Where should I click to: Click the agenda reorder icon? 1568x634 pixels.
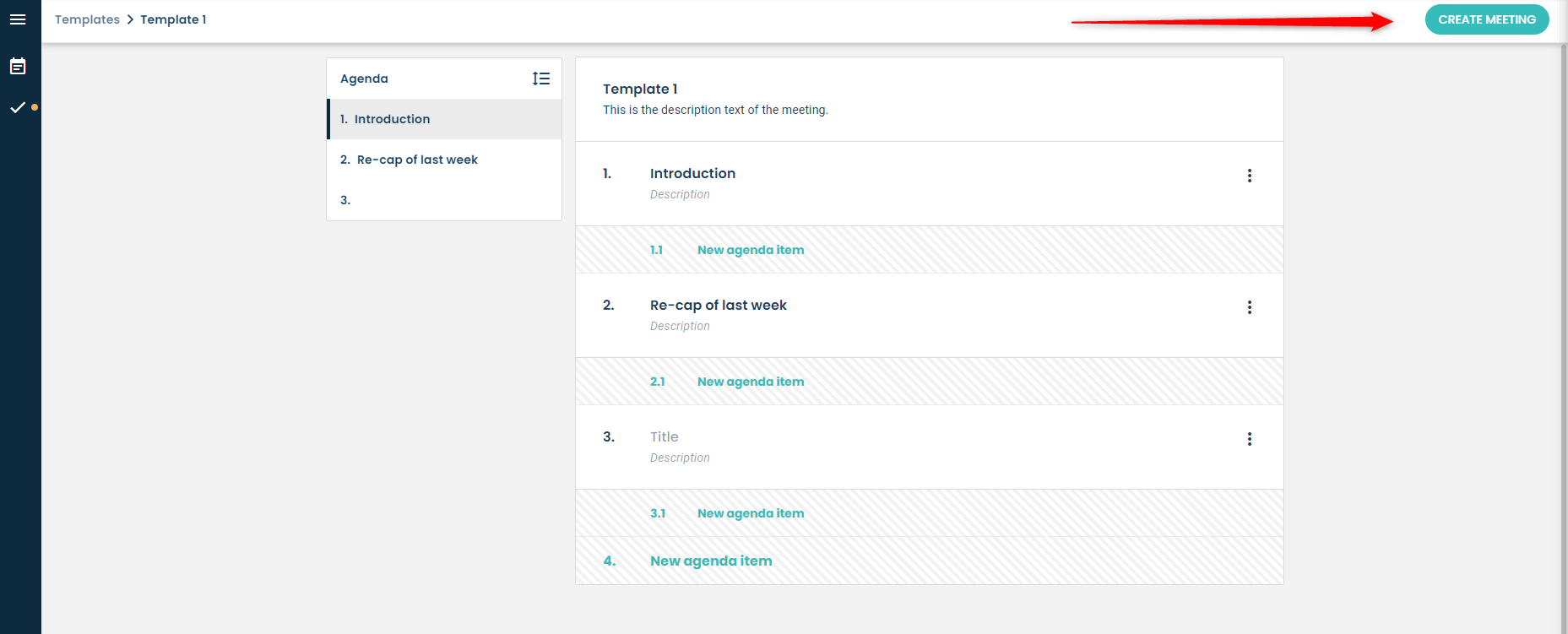541,79
